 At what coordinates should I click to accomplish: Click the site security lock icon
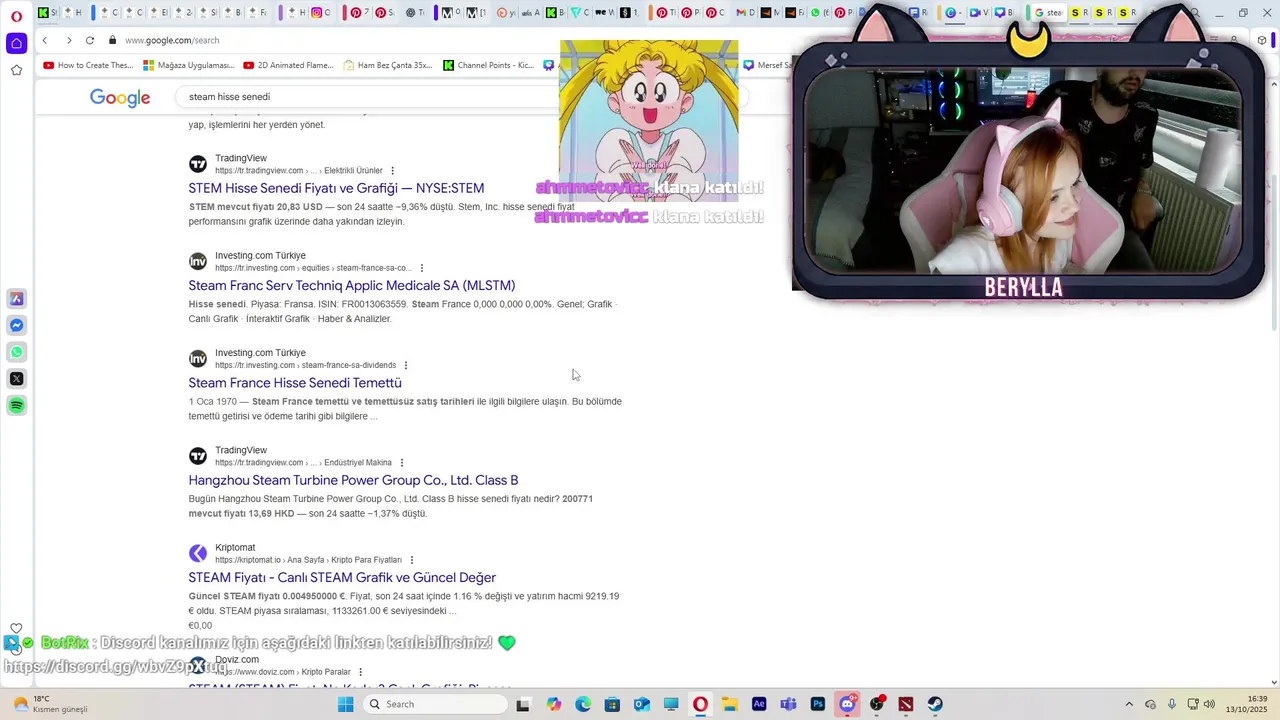click(113, 40)
